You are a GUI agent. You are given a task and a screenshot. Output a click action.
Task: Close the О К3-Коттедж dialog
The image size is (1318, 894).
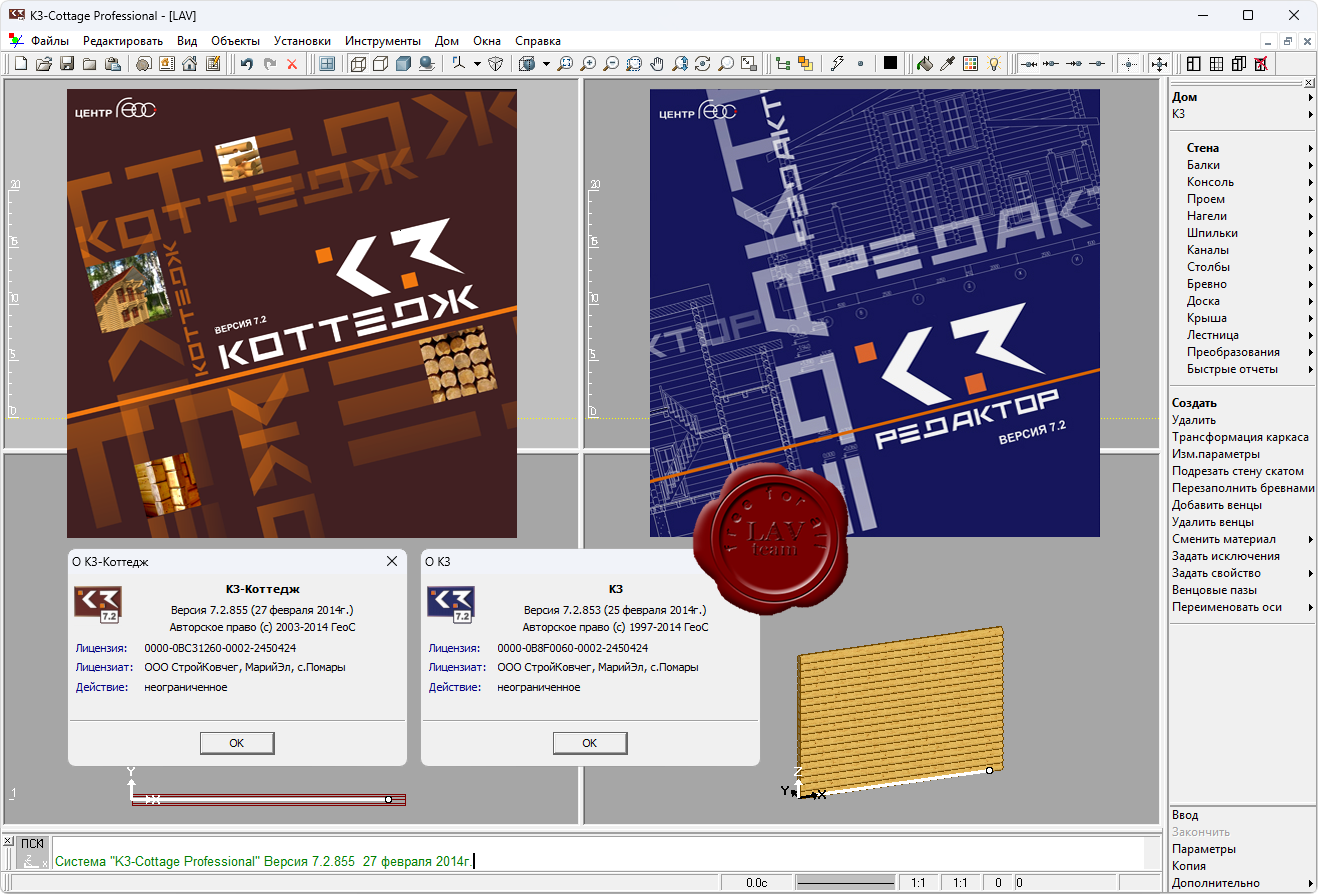392,562
